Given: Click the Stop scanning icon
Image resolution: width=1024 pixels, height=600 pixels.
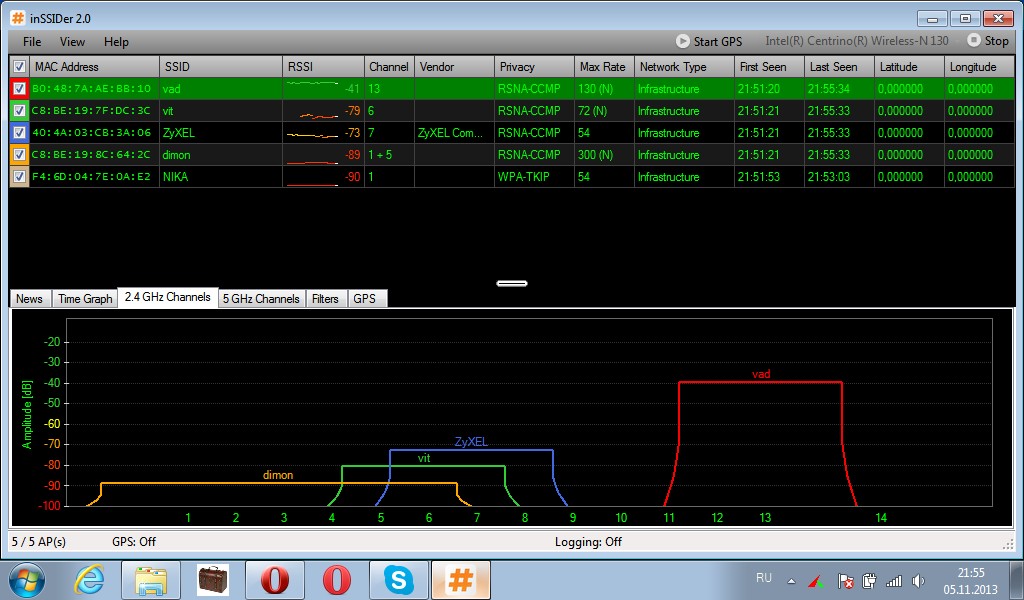Looking at the screenshot, I should coord(974,40).
